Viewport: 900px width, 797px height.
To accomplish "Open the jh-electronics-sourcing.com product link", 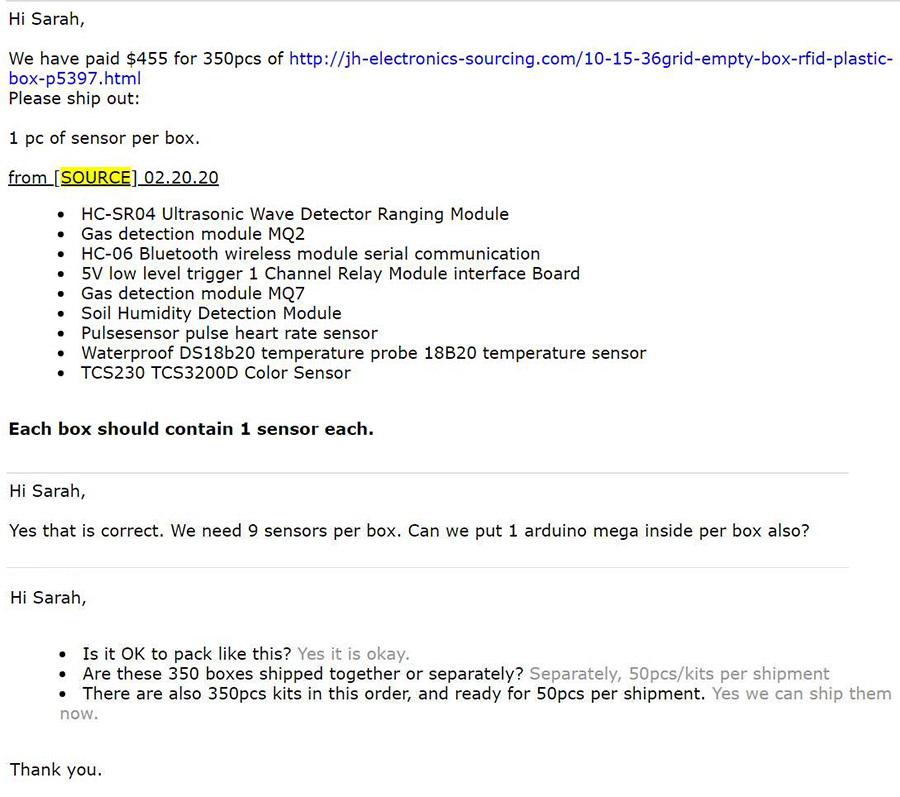I will [590, 59].
